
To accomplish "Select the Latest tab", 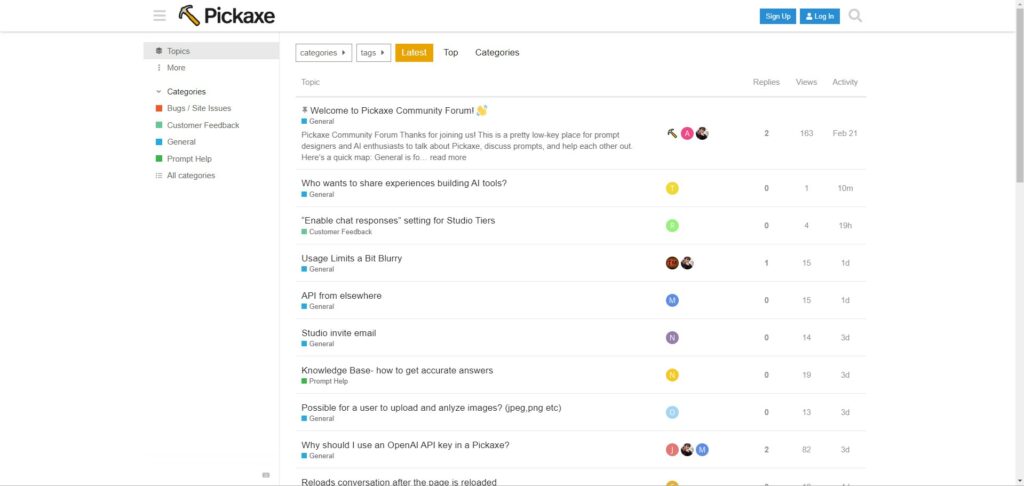I will pyautogui.click(x=414, y=53).
